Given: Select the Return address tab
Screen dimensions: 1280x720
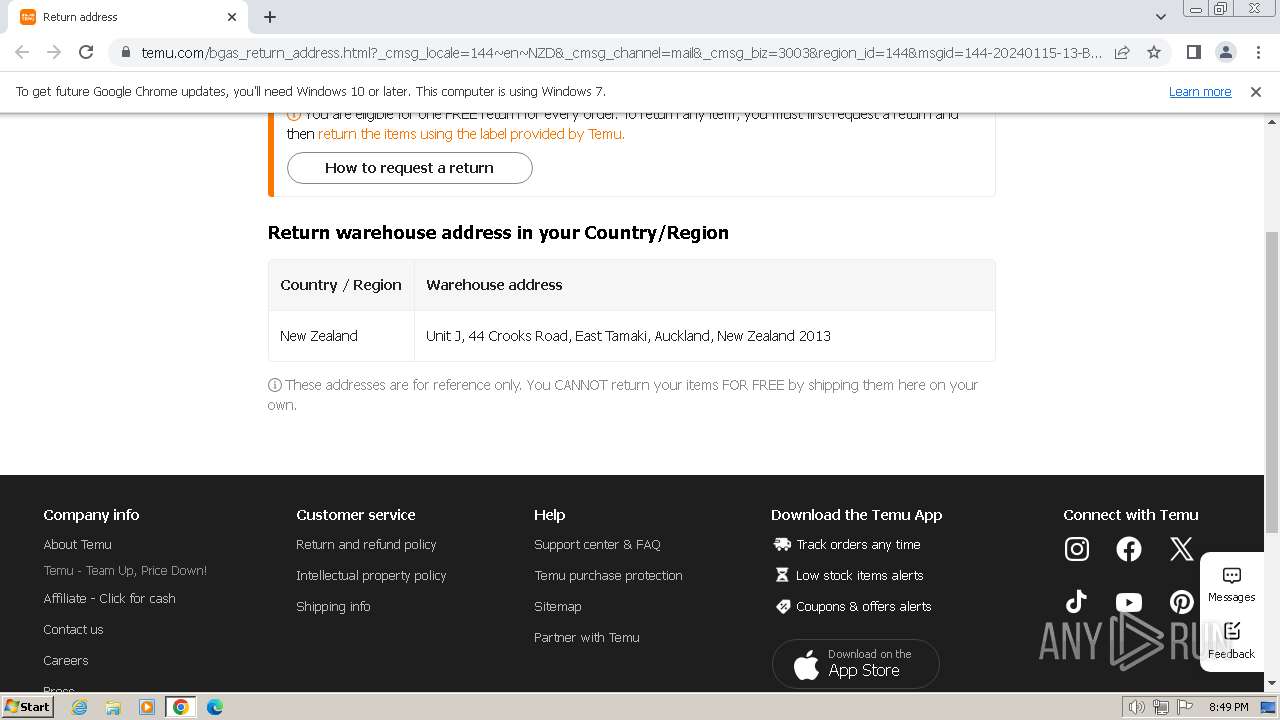Looking at the screenshot, I should 120,17.
